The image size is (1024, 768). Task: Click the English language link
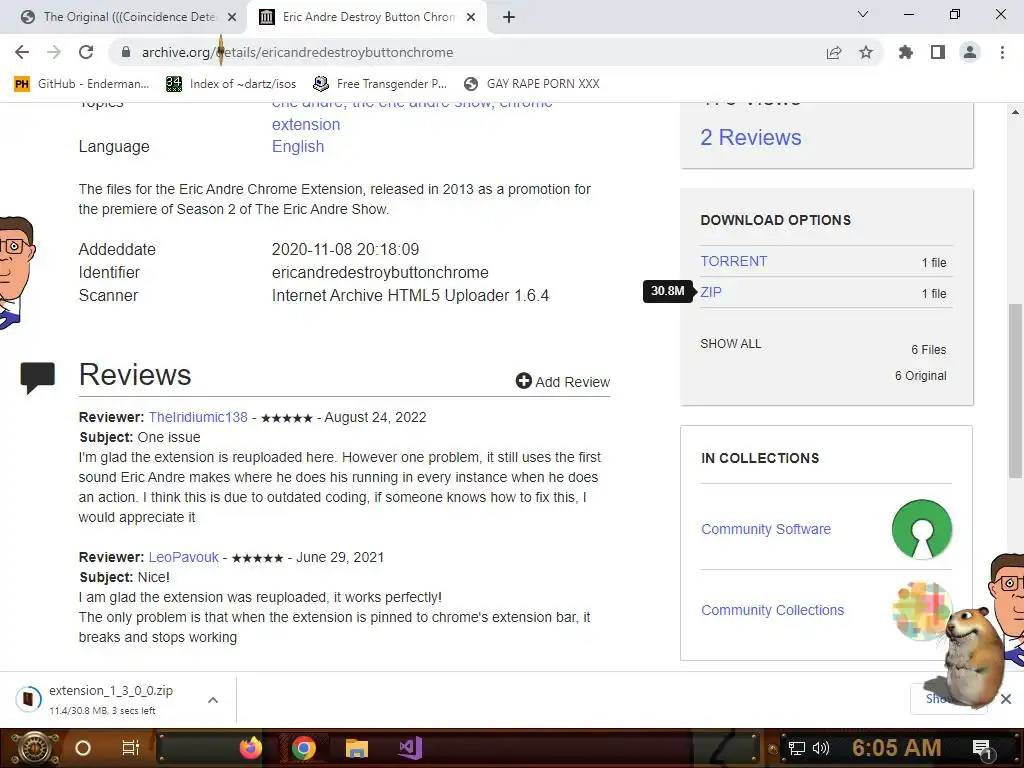298,146
